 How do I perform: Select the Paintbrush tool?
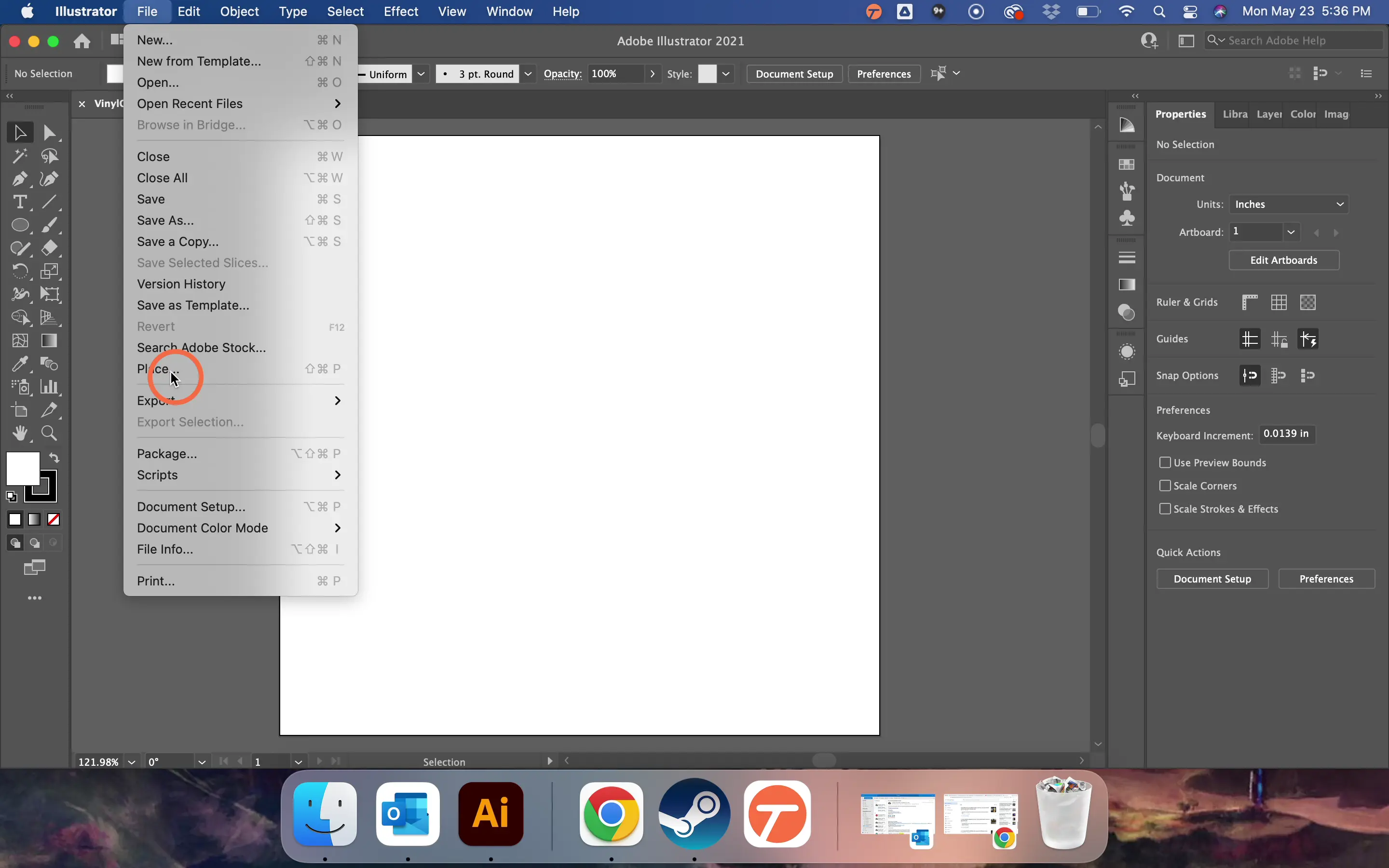coord(50,225)
